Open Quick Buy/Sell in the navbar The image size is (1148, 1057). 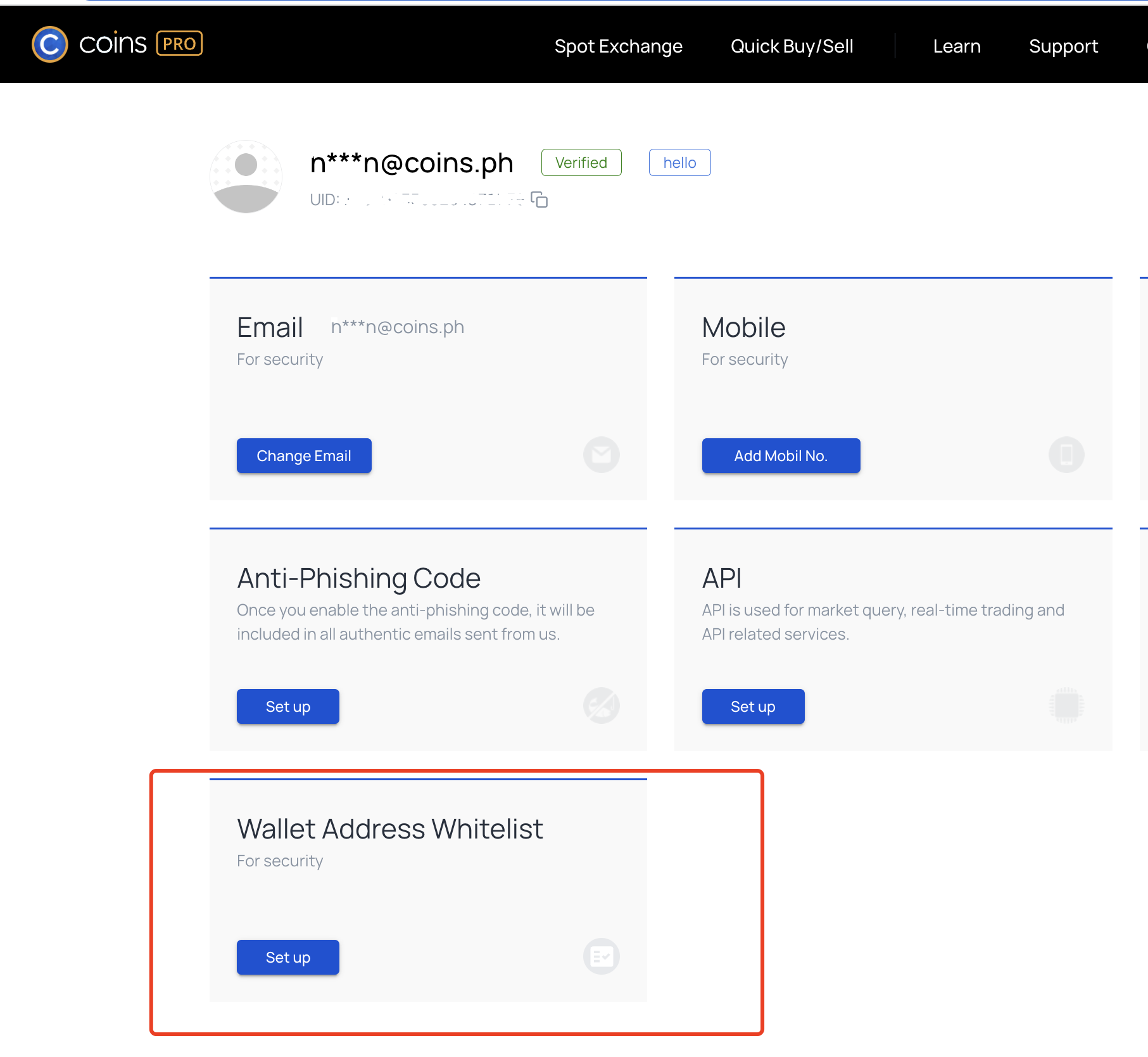[792, 46]
